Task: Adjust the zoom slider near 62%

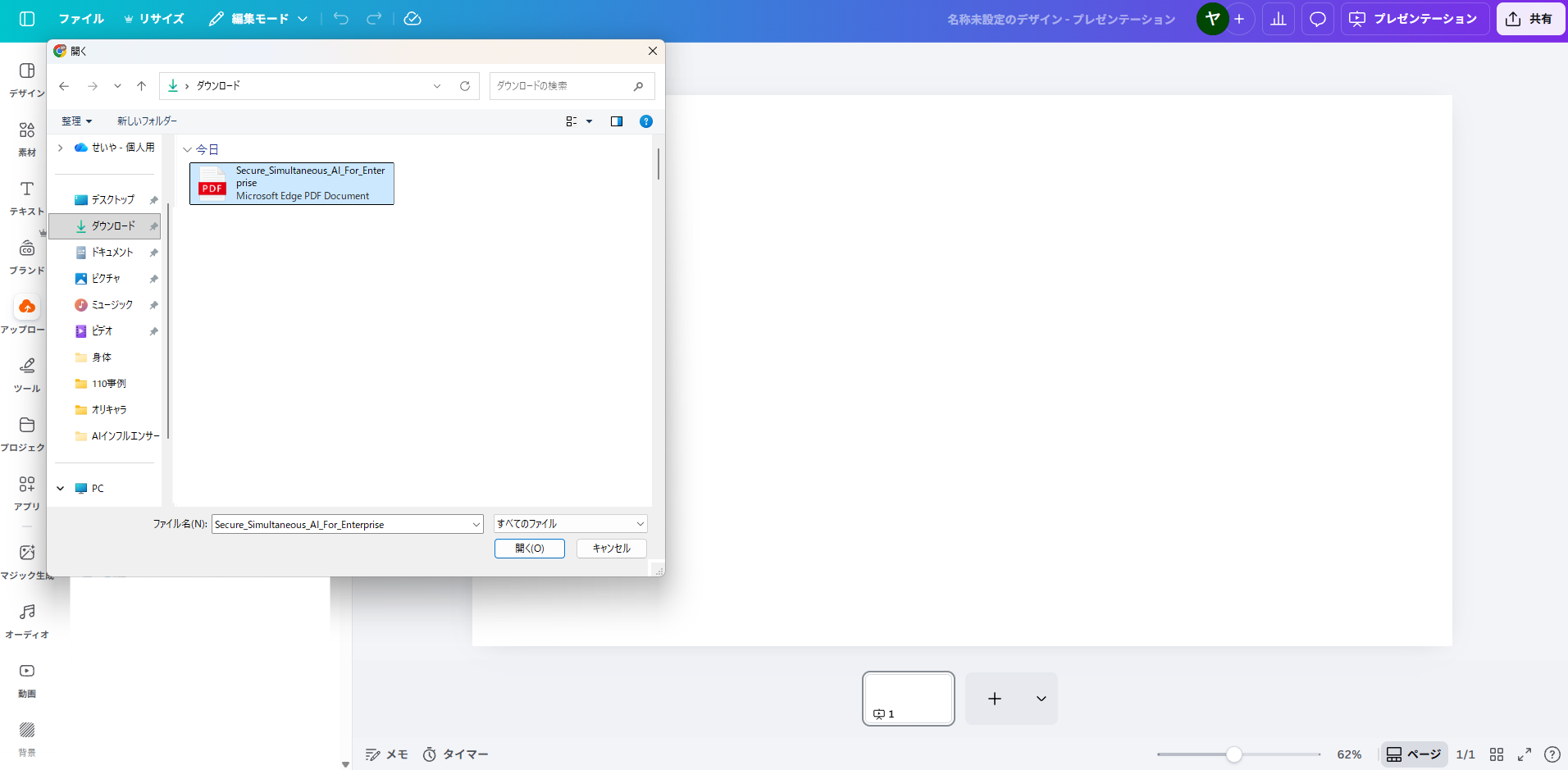Action: [x=1236, y=754]
